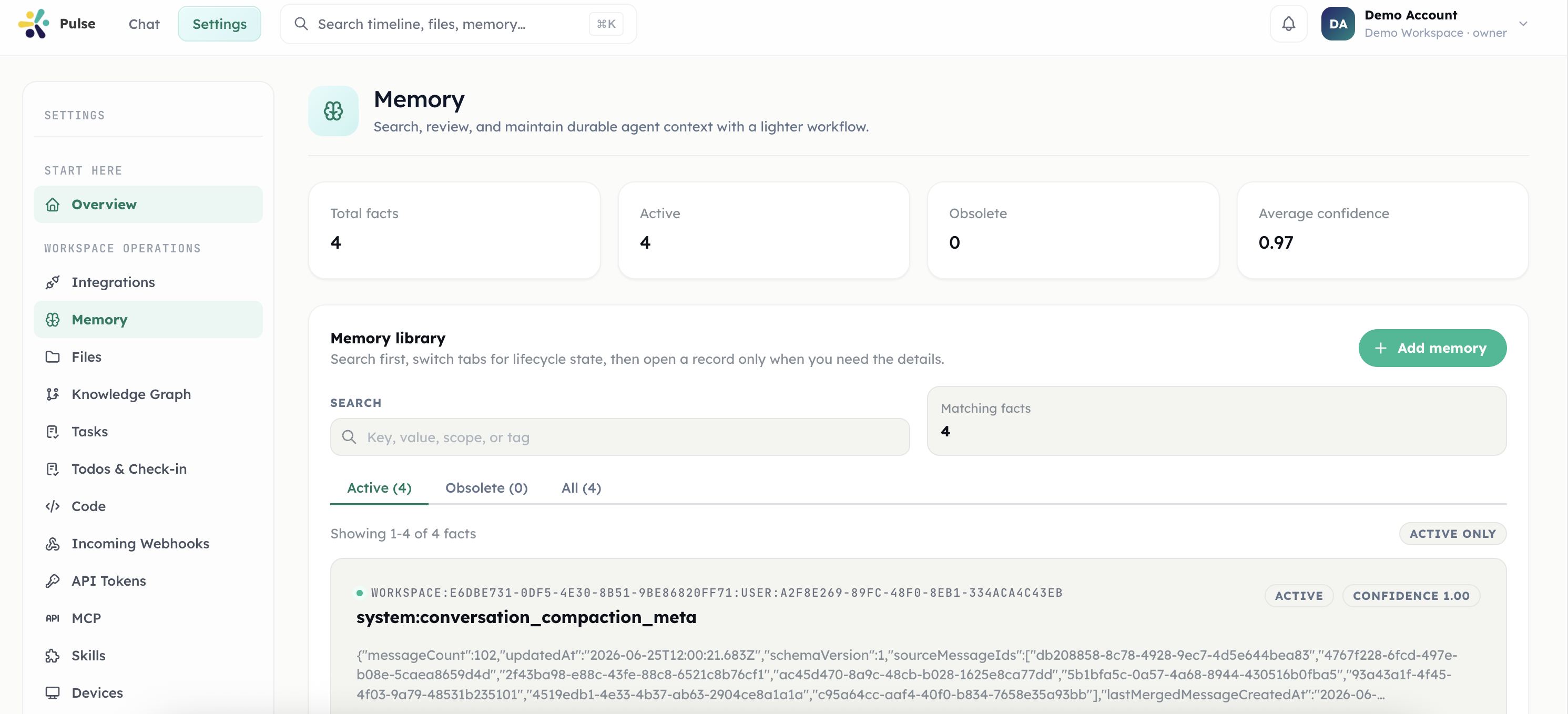The height and width of the screenshot is (714, 1568).
Task: Click the Overview home icon
Action: pyautogui.click(x=53, y=205)
